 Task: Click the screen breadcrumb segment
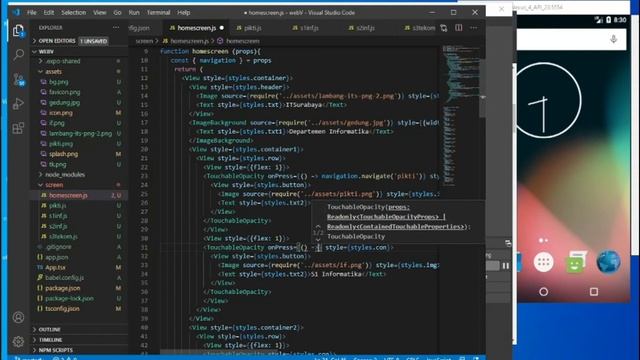tap(144, 41)
